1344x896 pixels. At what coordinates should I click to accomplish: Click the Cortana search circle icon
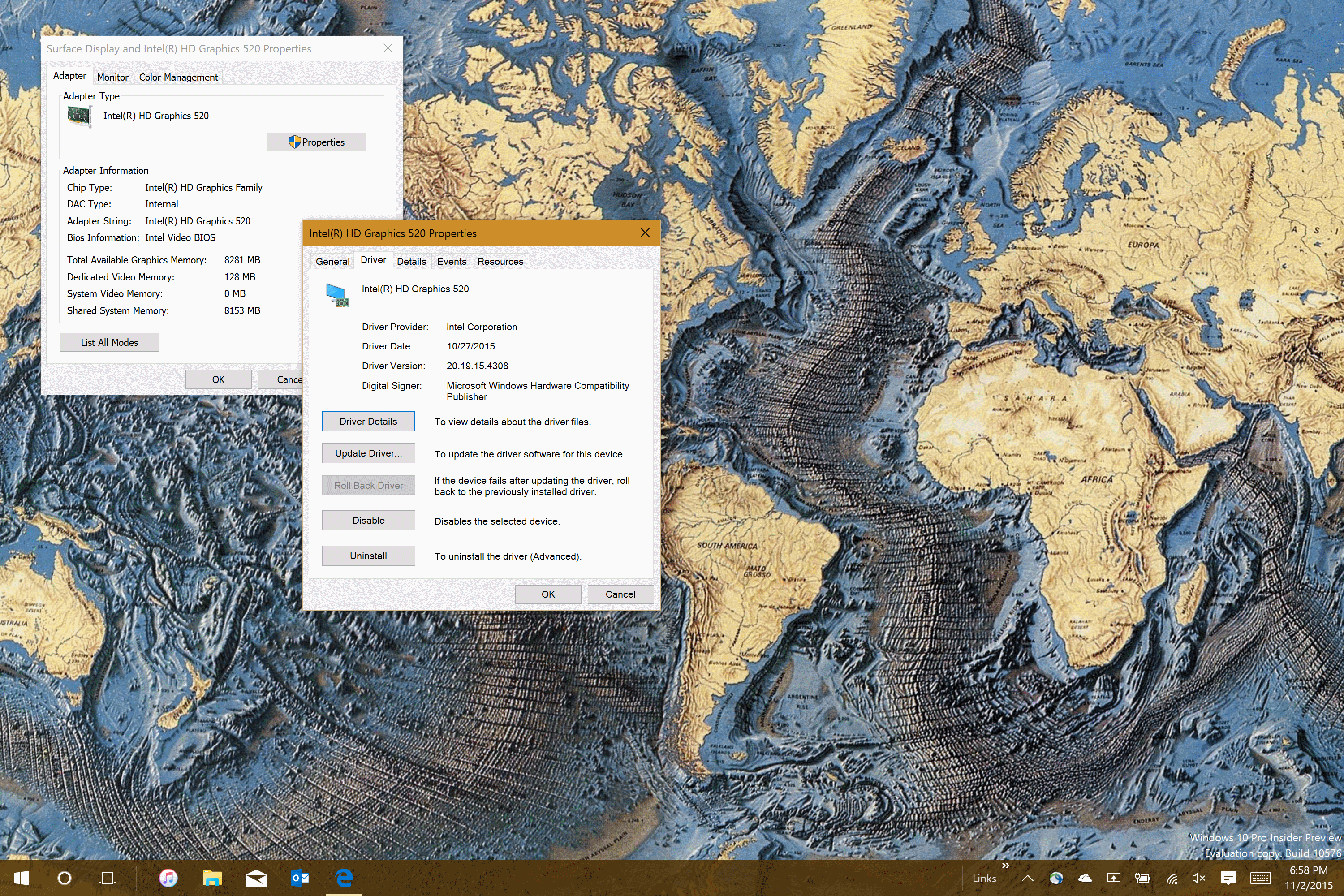65,878
